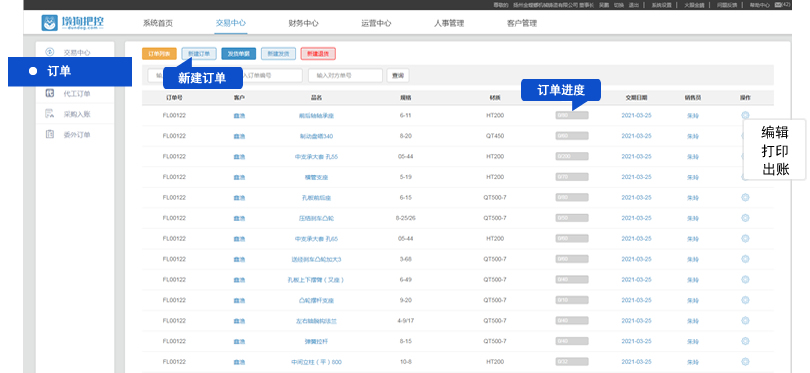Click the 0/32 order progress bar
Screen dimensions: 810x373
pos(572,362)
